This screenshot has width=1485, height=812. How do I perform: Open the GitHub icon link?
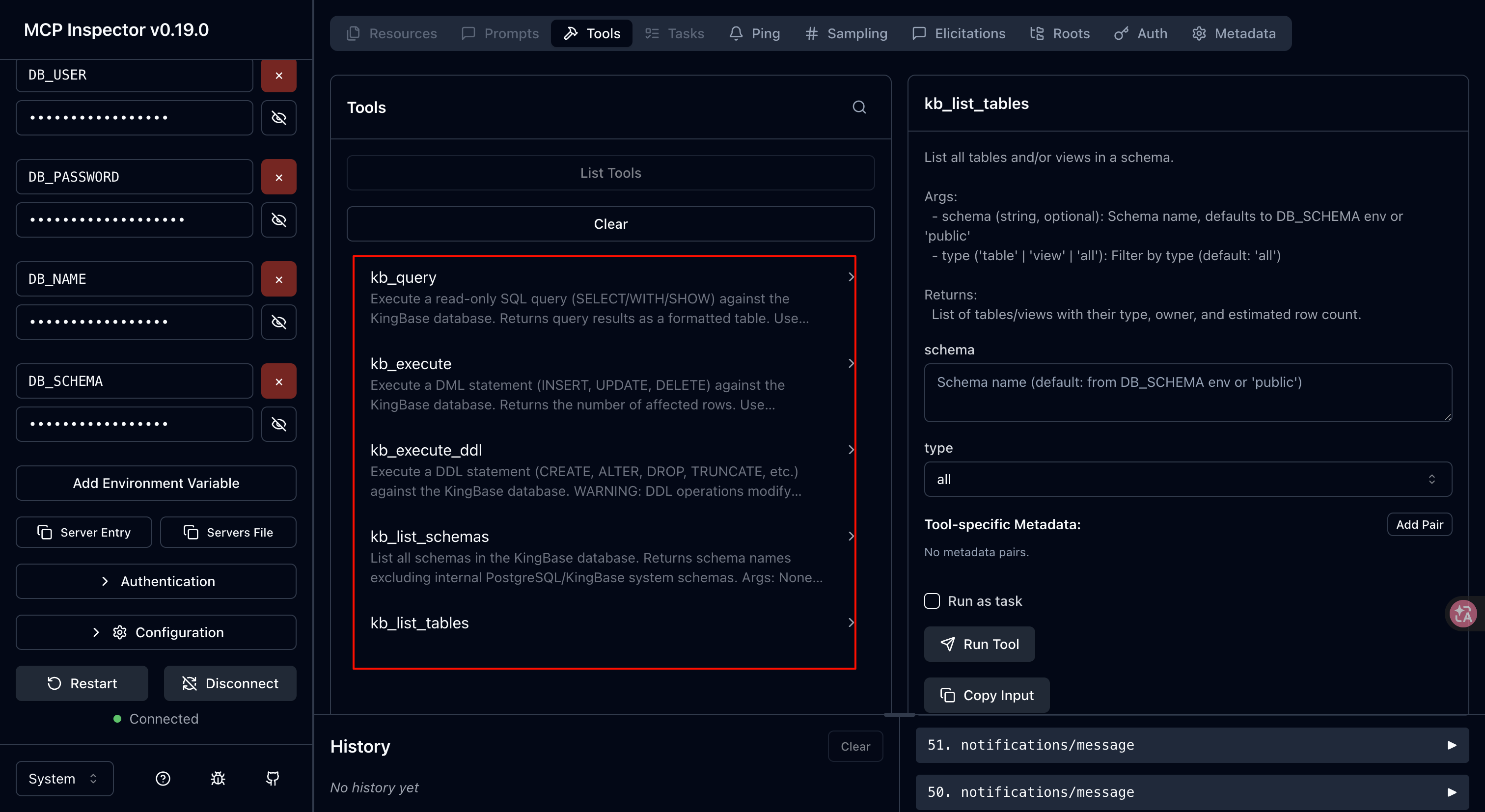click(272, 779)
